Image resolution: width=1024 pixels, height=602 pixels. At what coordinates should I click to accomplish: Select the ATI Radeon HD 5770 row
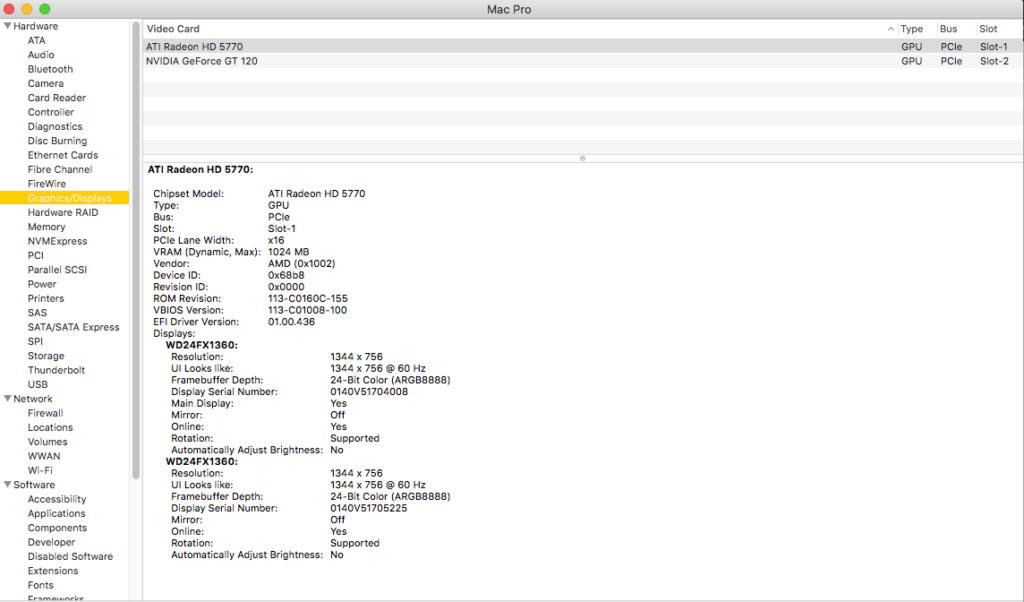click(x=583, y=47)
